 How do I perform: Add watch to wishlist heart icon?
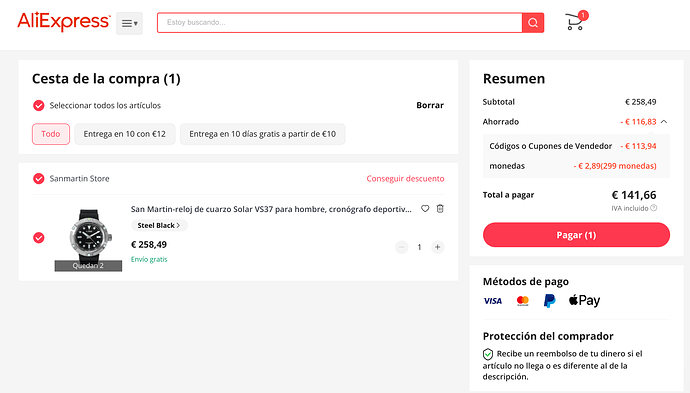pos(425,209)
